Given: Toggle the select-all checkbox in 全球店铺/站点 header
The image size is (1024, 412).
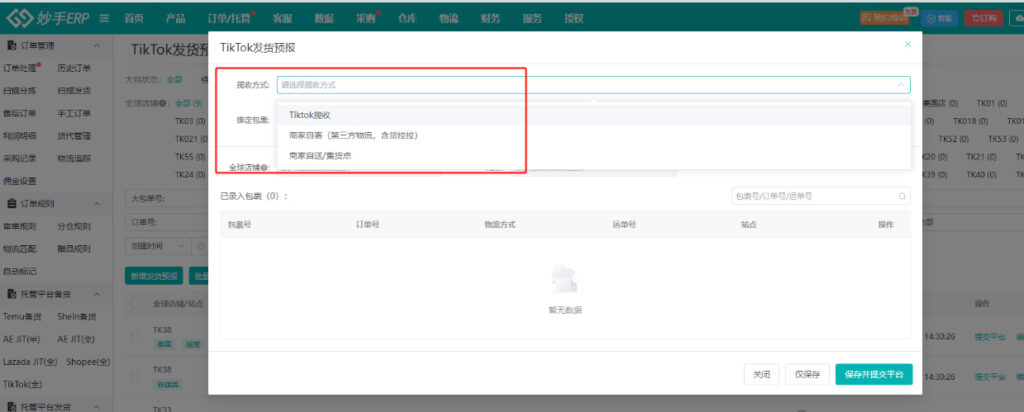Looking at the screenshot, I should pyautogui.click(x=136, y=304).
